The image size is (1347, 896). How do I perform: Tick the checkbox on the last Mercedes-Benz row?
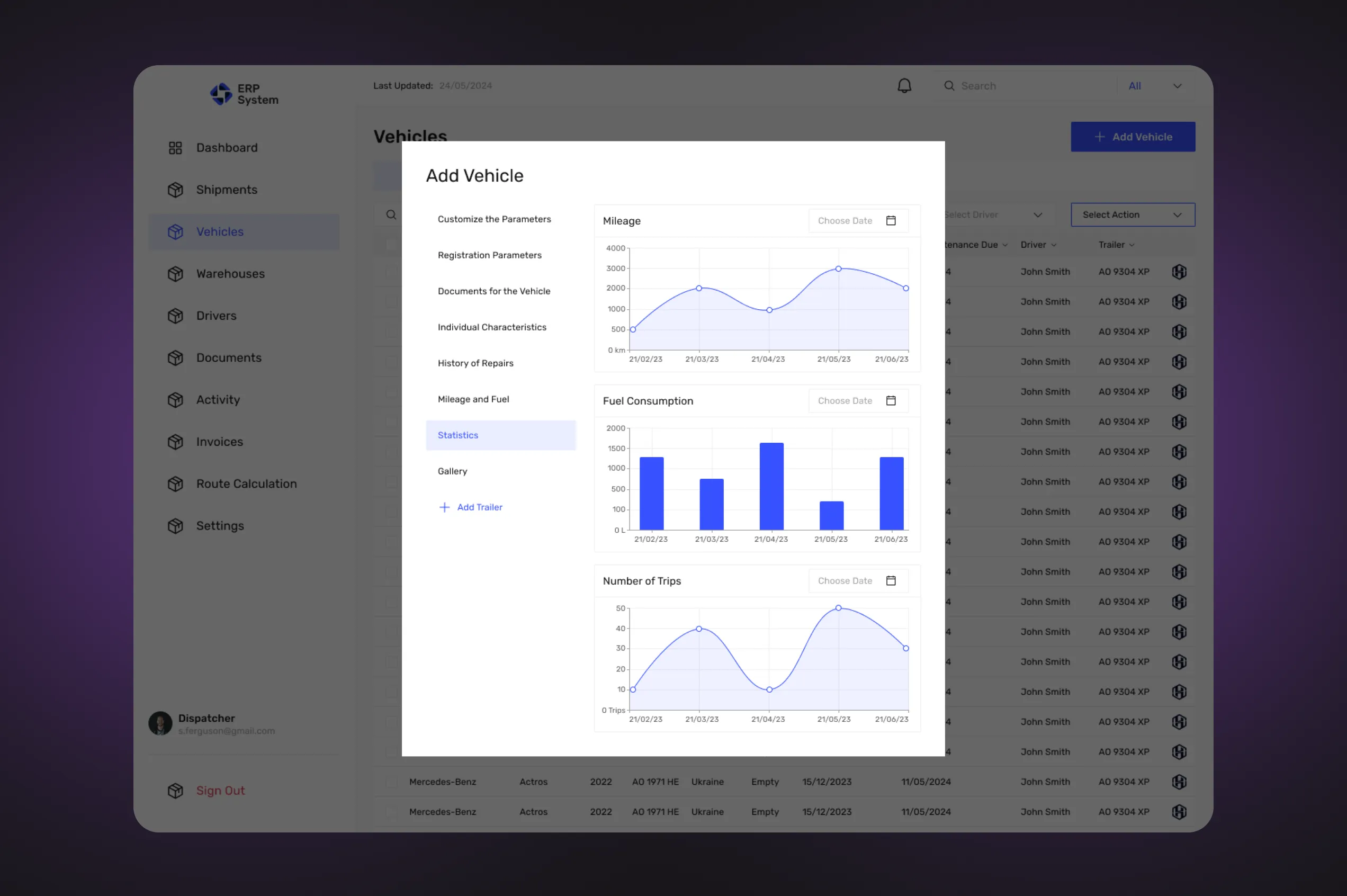391,811
